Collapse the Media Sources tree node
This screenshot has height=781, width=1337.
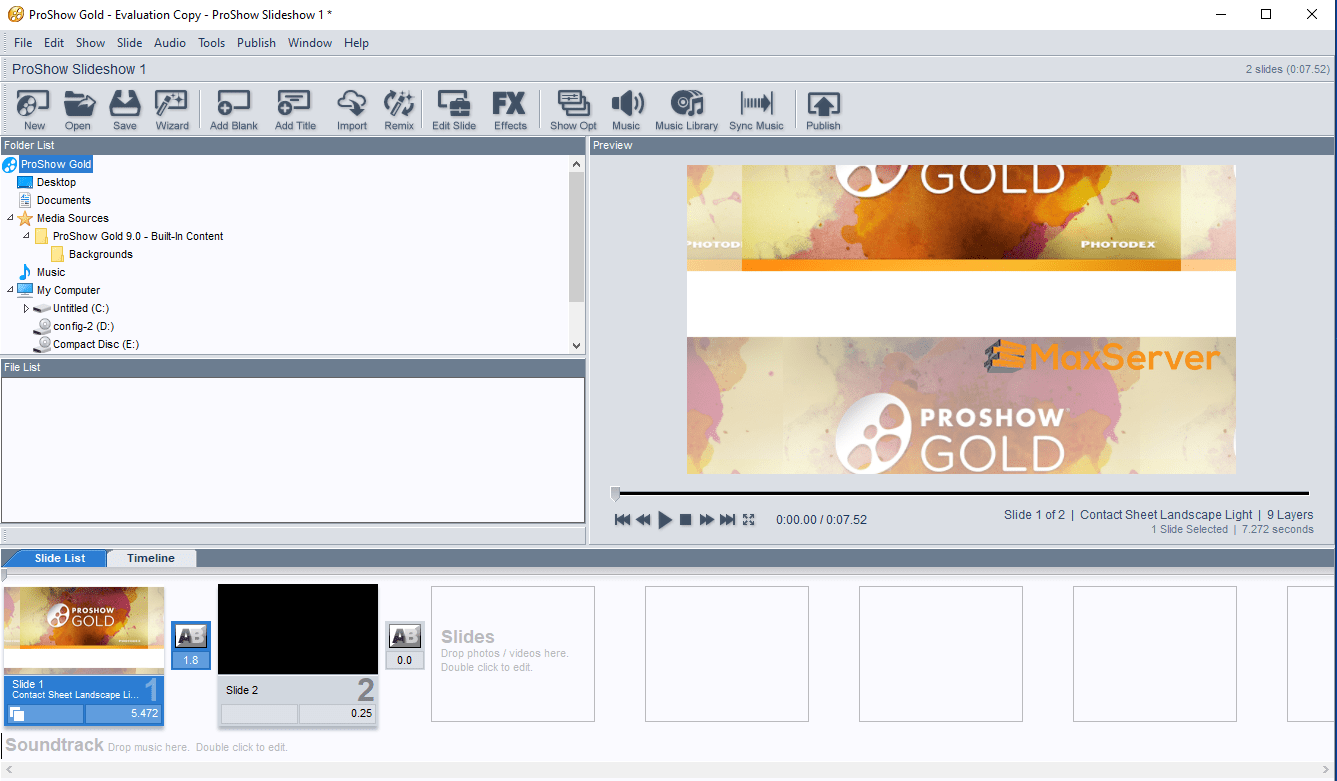pos(11,218)
